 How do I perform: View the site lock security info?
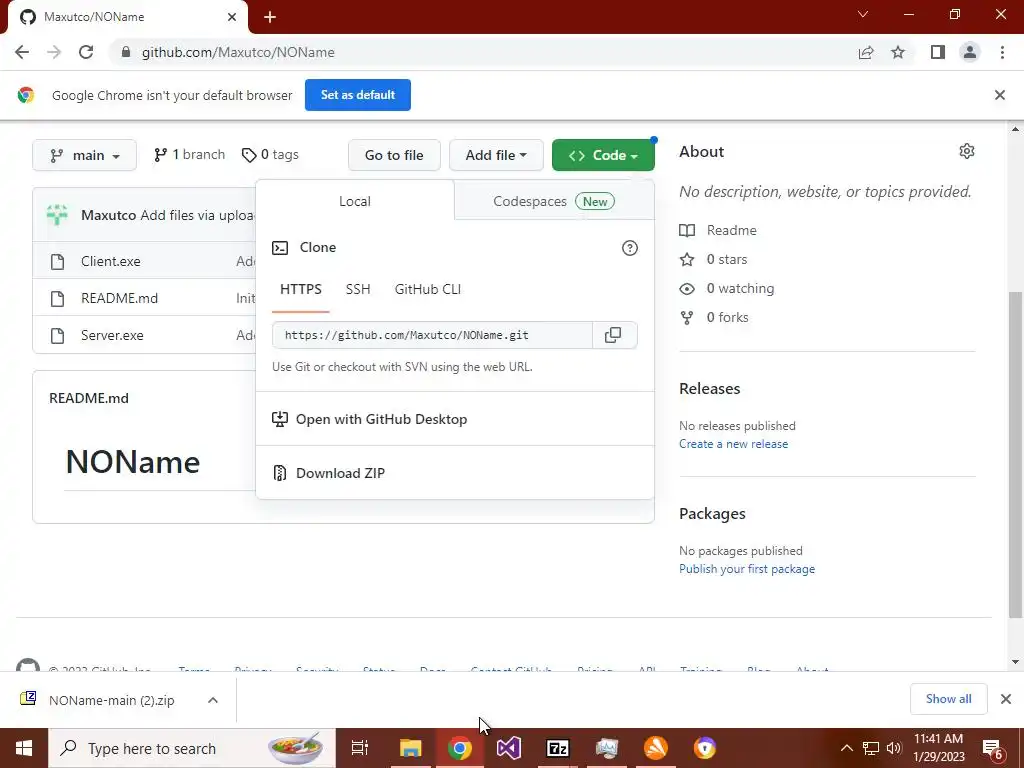[x=126, y=52]
